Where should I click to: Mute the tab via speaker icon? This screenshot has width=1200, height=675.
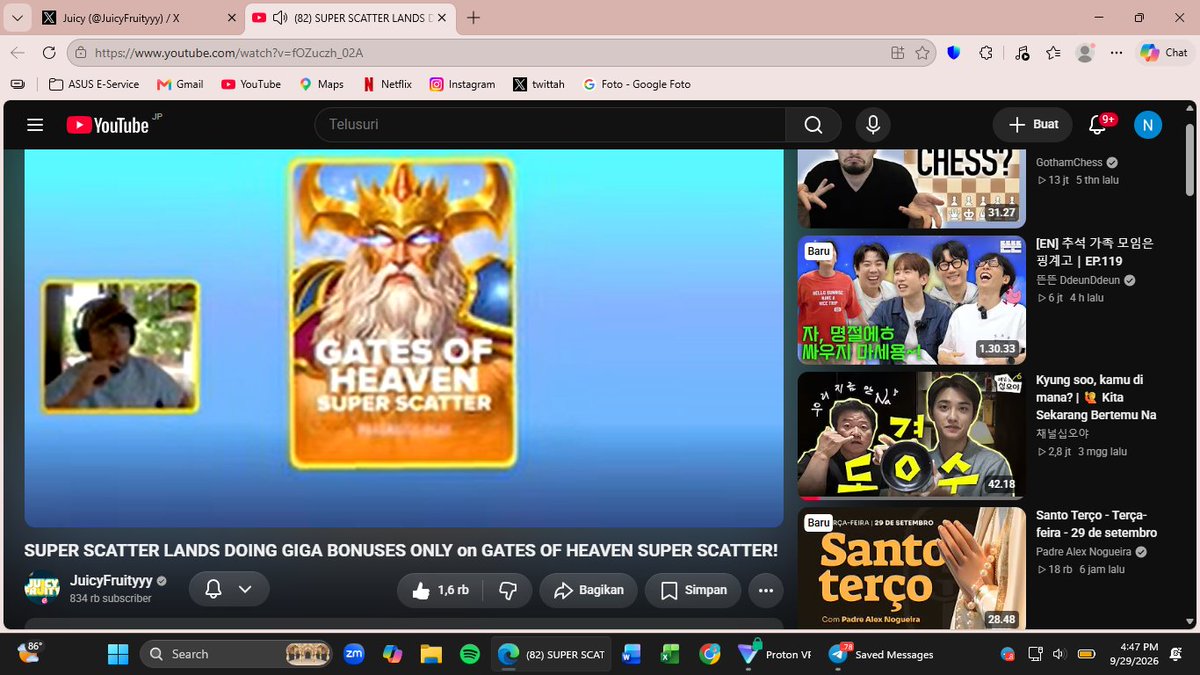pos(280,18)
